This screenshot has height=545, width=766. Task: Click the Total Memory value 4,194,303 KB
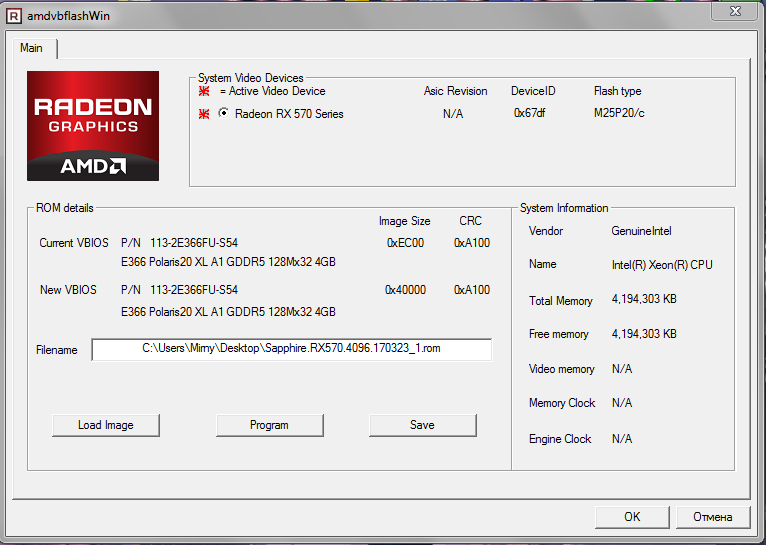[644, 299]
